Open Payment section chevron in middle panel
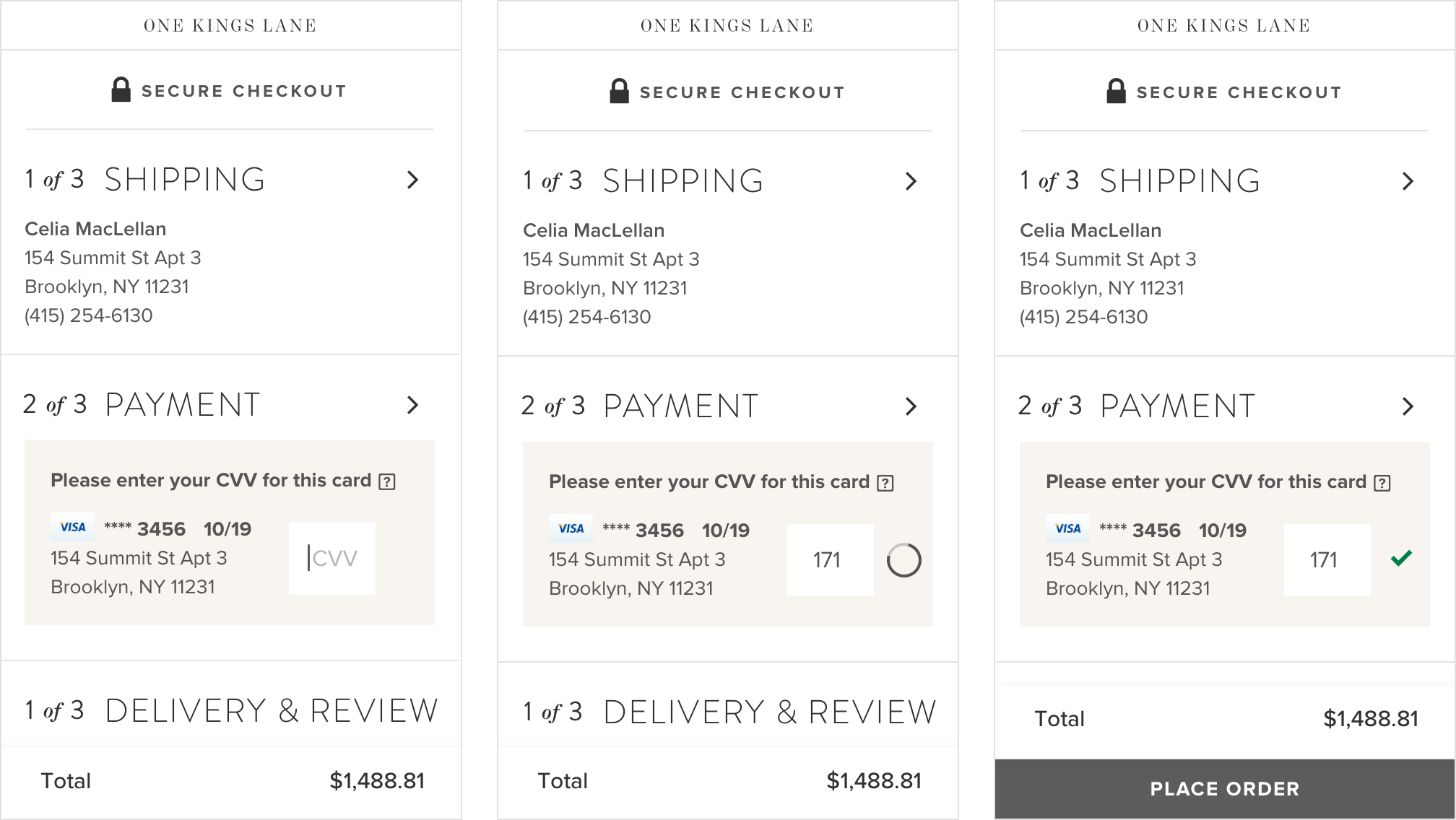The image size is (1456, 820). coord(911,406)
